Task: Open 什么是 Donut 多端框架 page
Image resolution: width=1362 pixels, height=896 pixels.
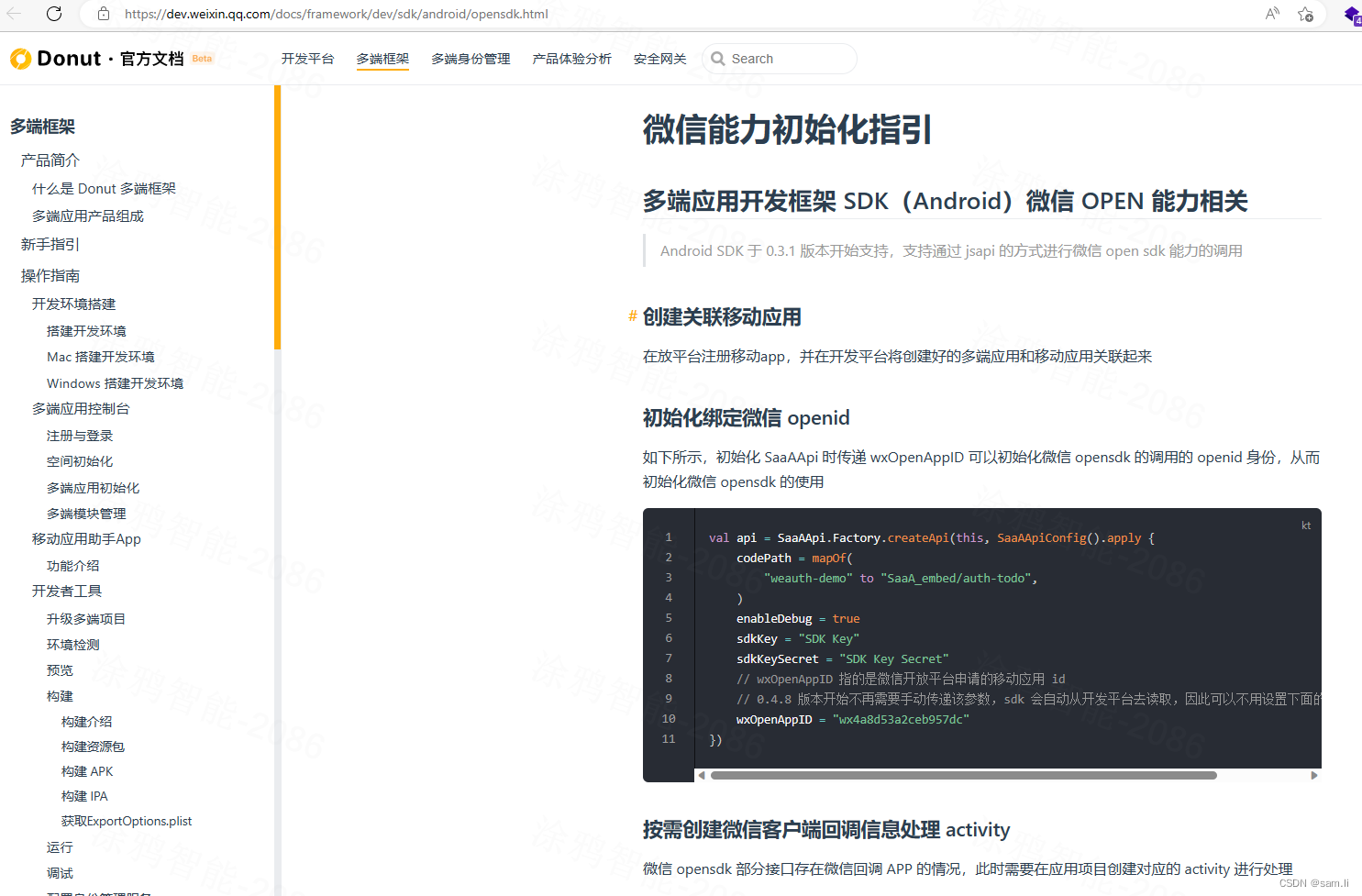Action: [104, 189]
